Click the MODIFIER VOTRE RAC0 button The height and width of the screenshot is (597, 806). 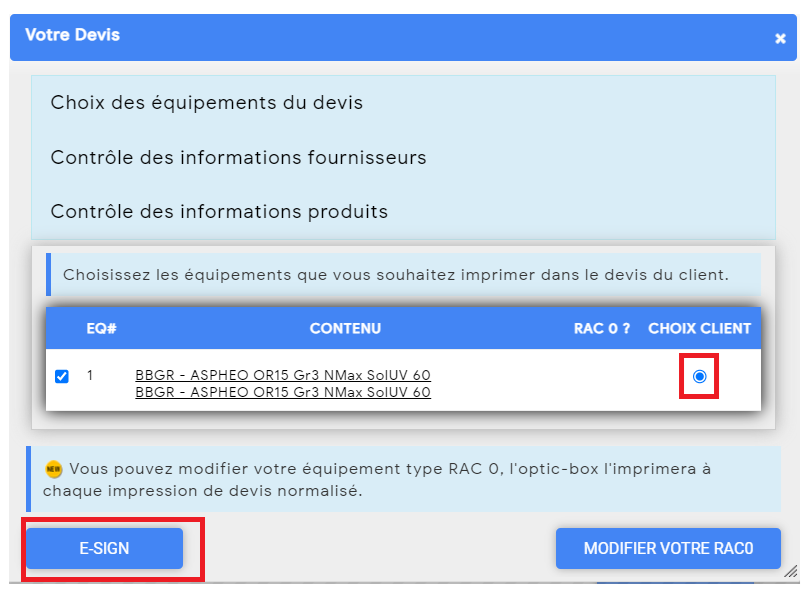click(x=668, y=548)
